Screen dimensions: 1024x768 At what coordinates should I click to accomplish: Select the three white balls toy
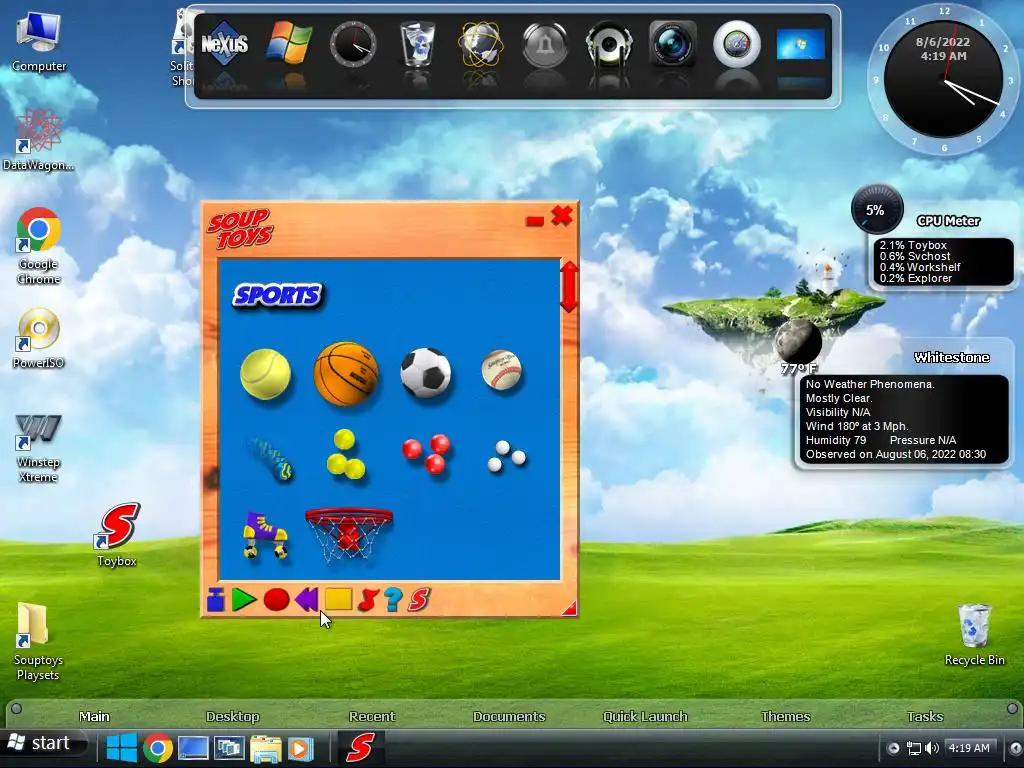(506, 456)
